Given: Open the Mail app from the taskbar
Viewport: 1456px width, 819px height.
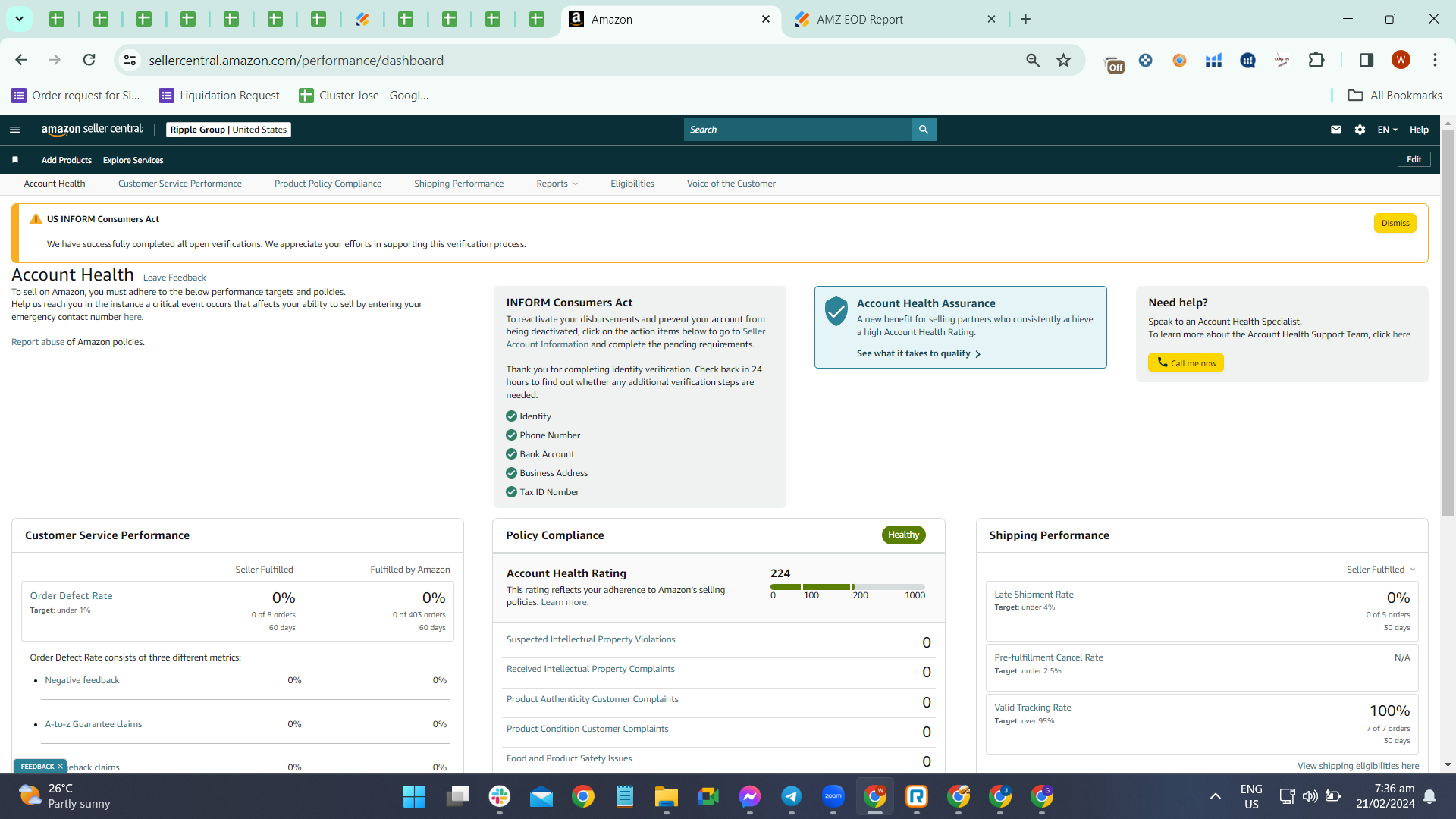Looking at the screenshot, I should [x=541, y=796].
